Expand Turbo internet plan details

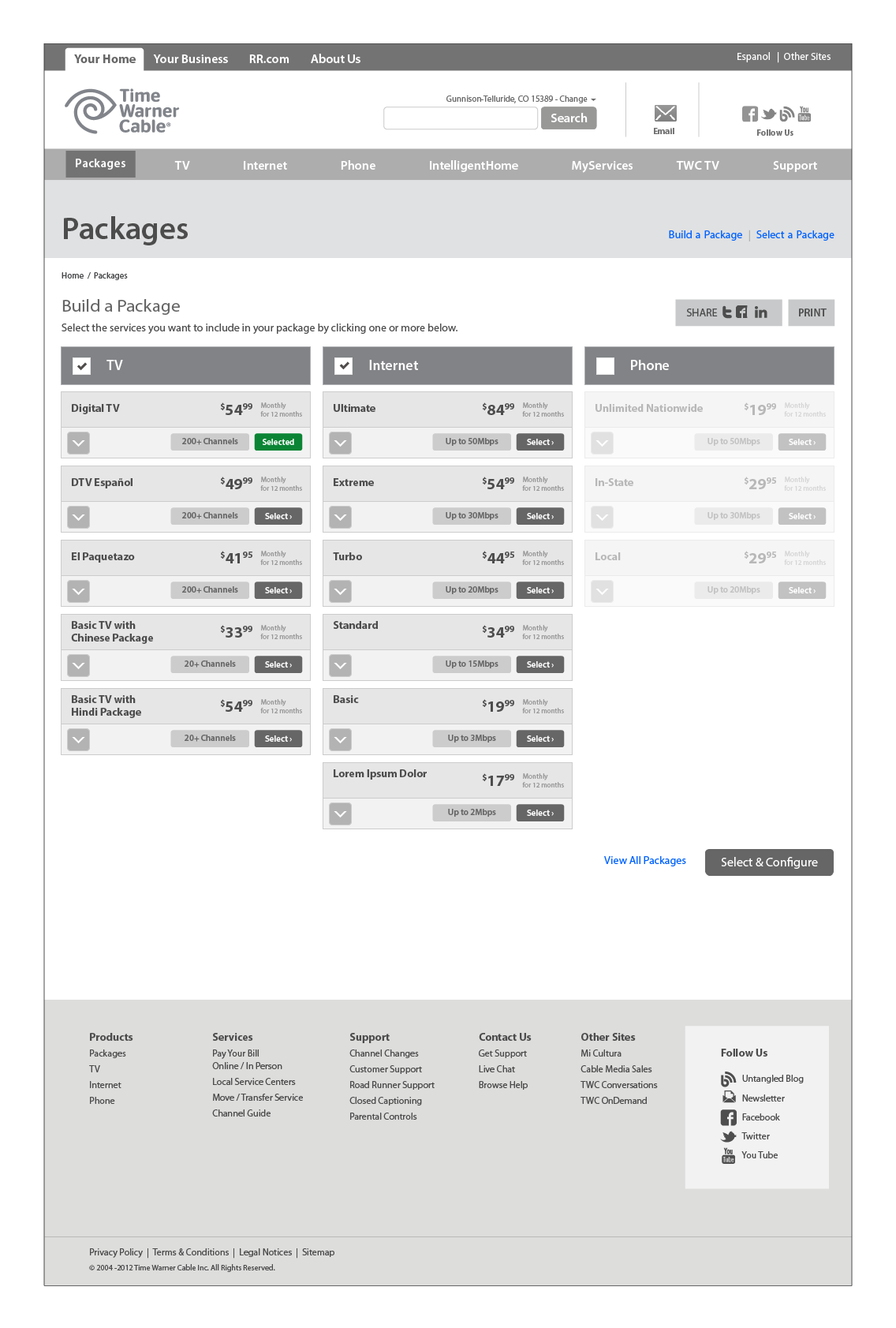[340, 591]
